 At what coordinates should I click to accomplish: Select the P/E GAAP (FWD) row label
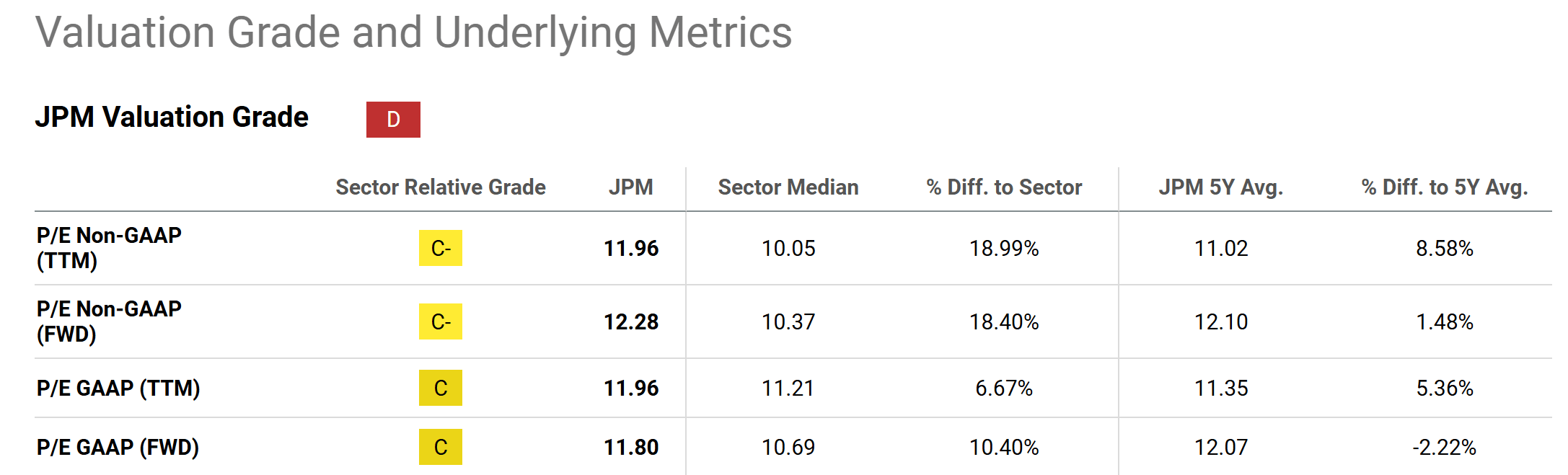pos(118,447)
